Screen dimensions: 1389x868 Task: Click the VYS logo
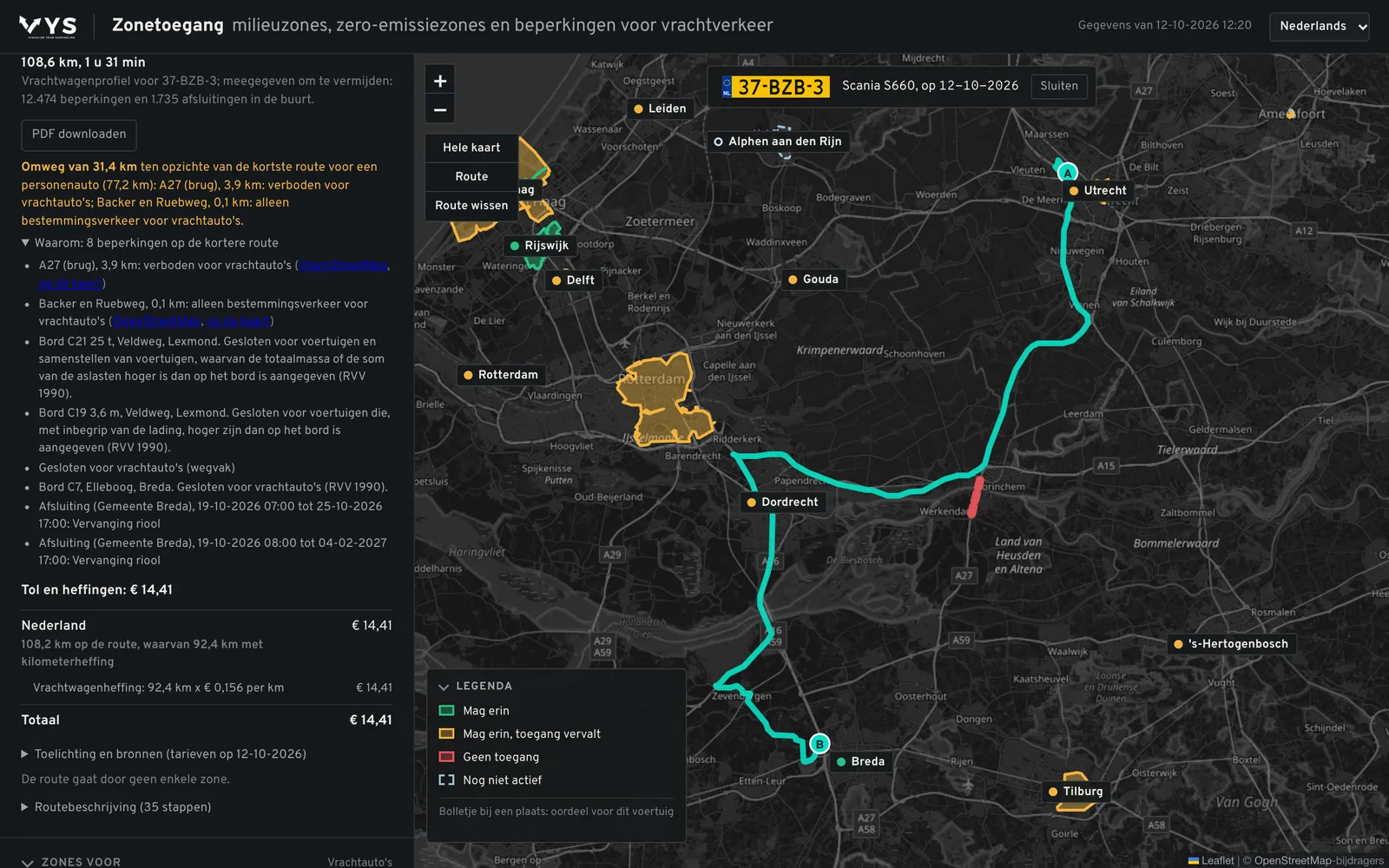pyautogui.click(x=48, y=26)
